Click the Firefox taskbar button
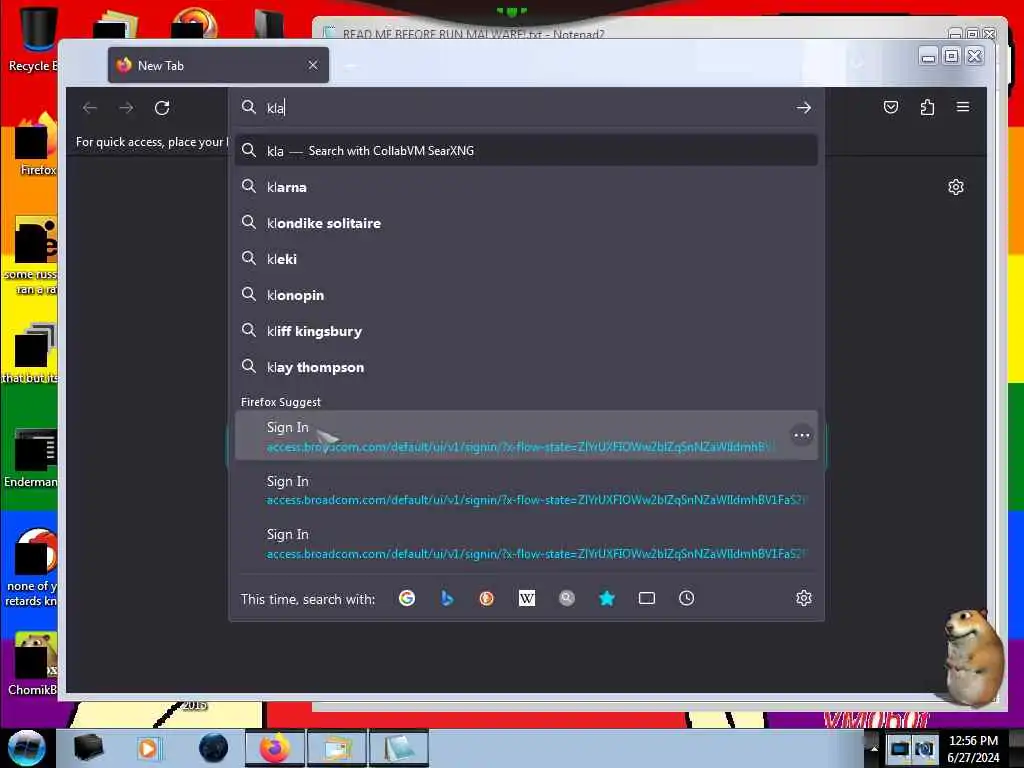The width and height of the screenshot is (1024, 768). coord(275,748)
